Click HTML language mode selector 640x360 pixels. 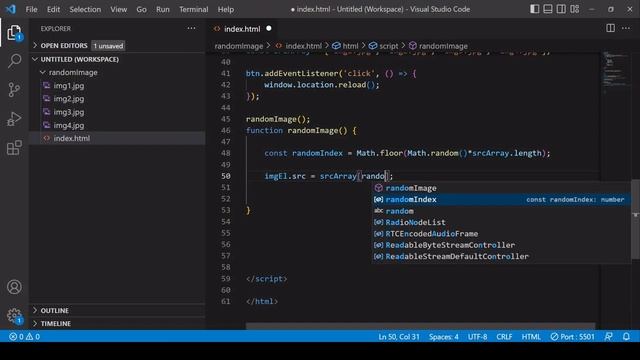point(531,337)
